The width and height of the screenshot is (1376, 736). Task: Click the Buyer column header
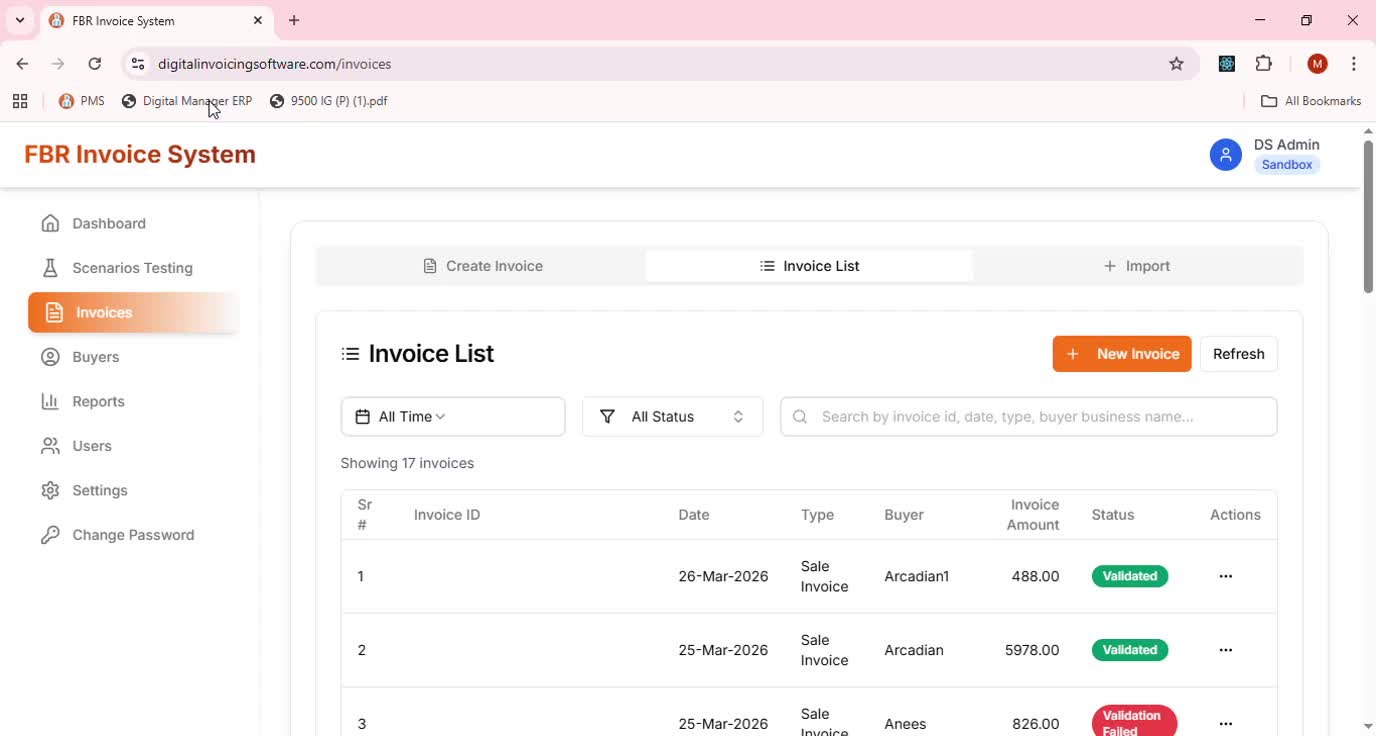904,515
